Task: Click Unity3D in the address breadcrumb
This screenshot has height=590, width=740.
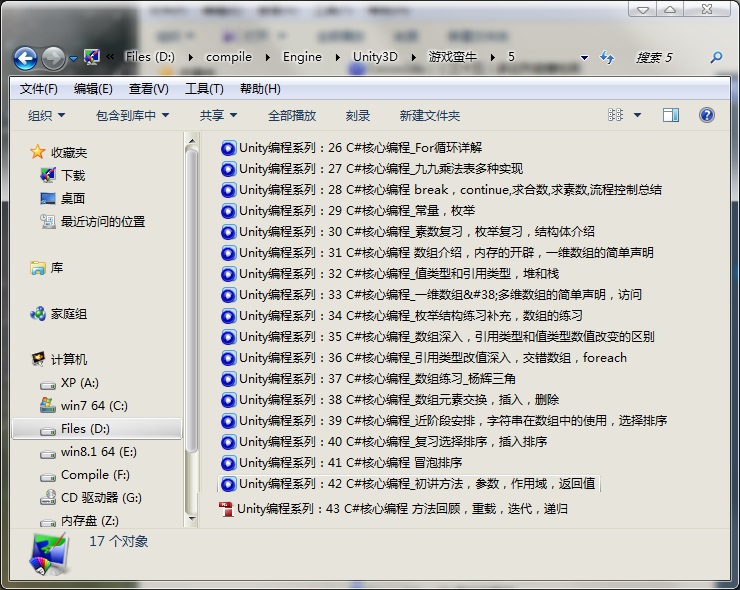Action: pos(375,57)
